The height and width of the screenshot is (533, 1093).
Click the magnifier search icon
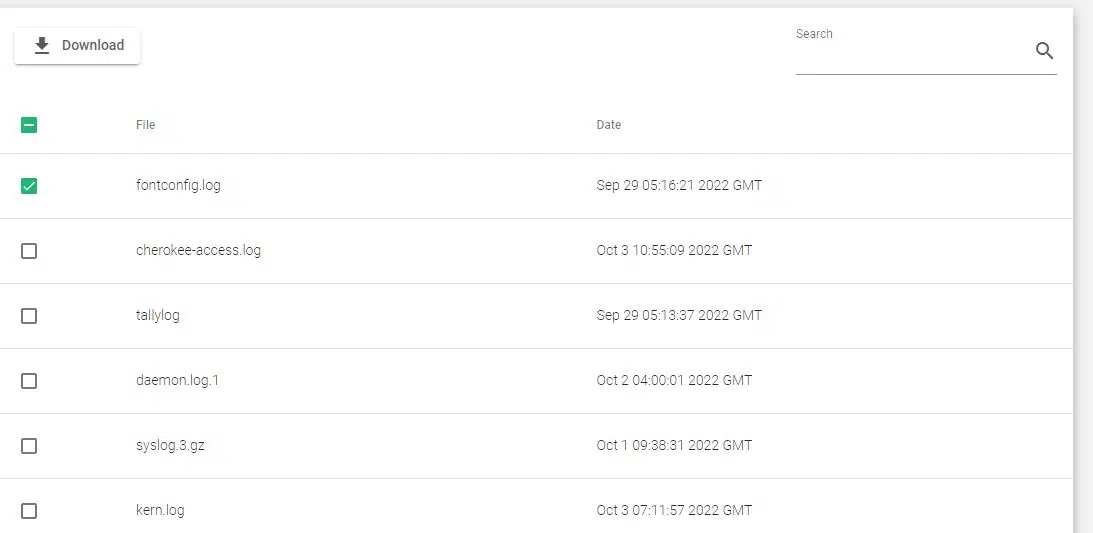(x=1044, y=52)
